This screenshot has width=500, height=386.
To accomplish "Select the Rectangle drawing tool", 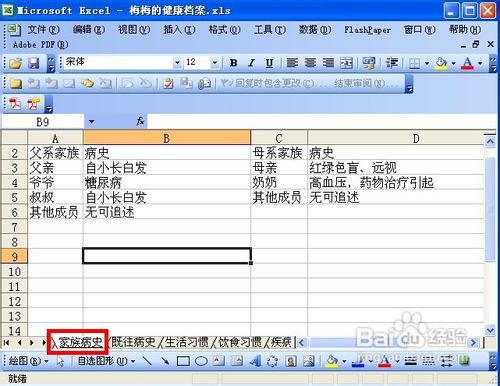I will 183,361.
